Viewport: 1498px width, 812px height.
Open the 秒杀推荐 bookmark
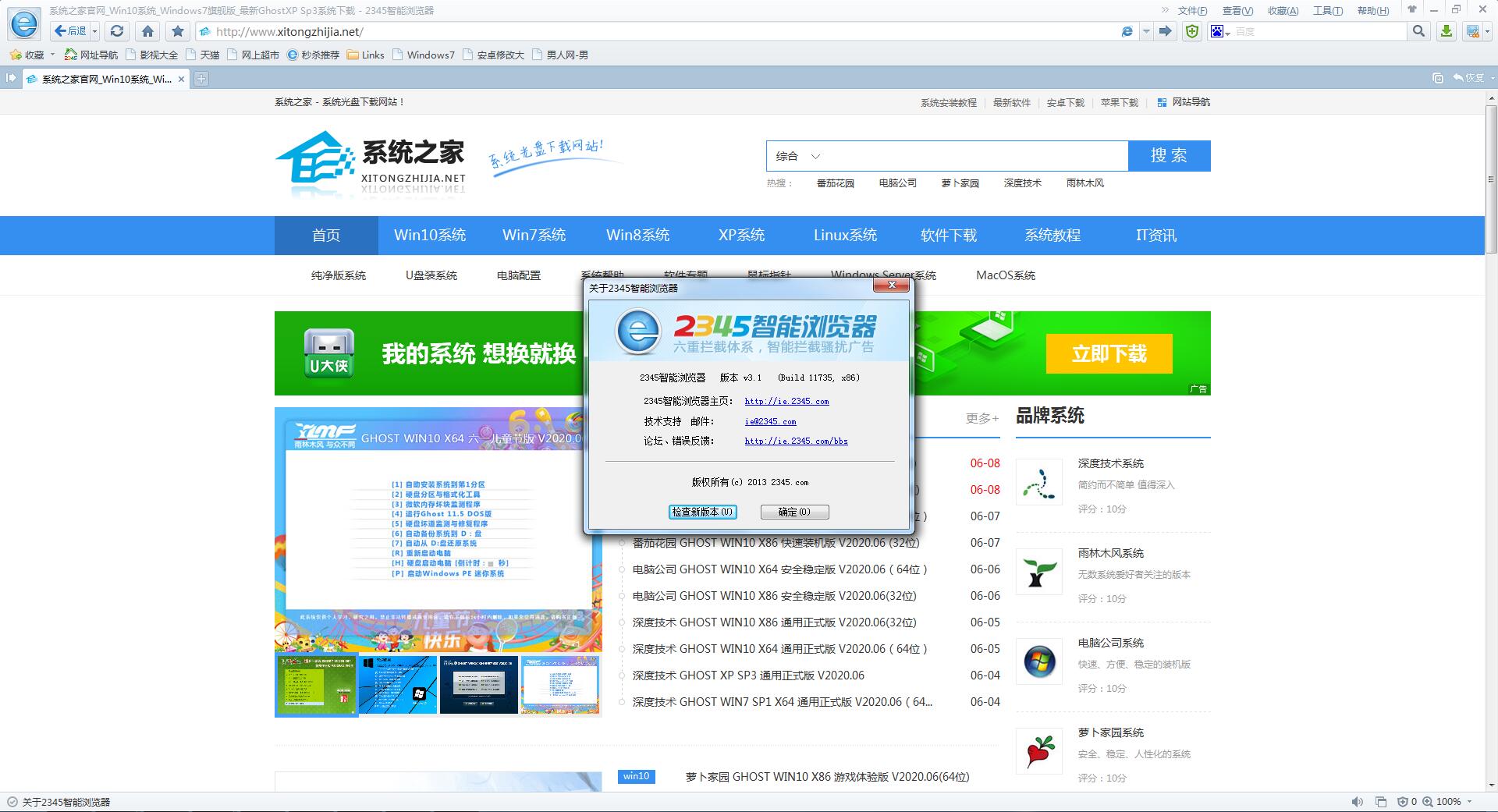point(313,55)
